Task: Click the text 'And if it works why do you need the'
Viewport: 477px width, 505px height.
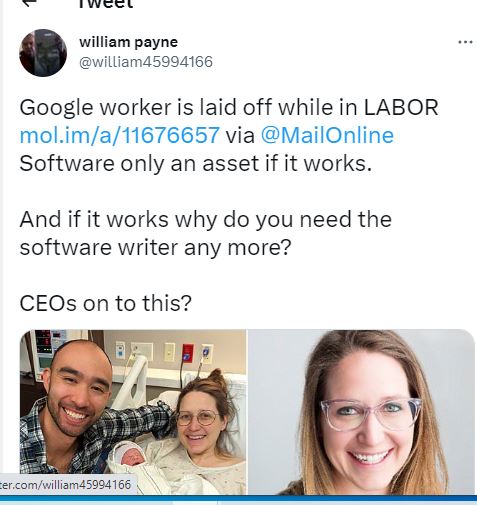Action: click(206, 219)
